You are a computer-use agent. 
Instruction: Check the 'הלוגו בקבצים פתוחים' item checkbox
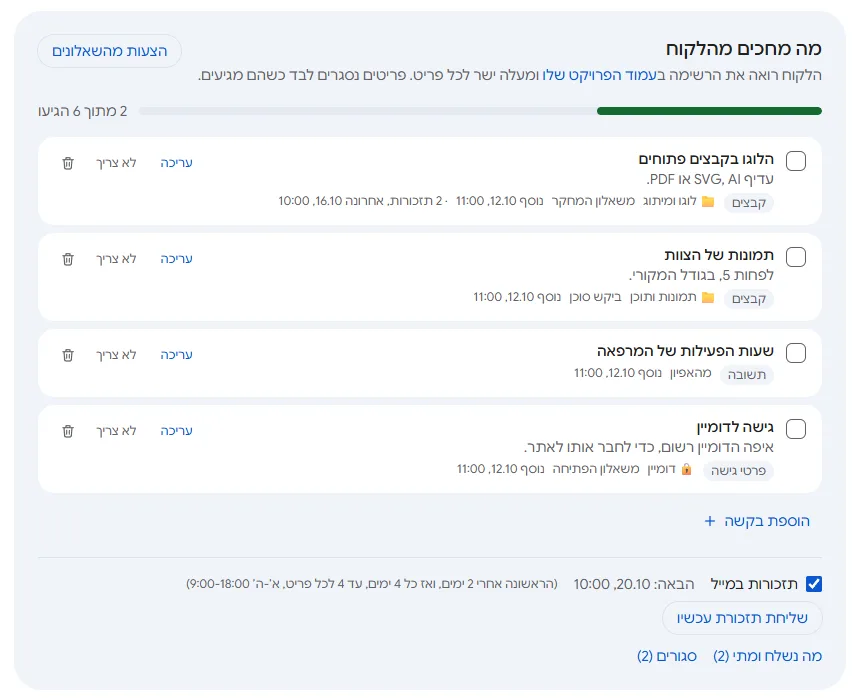796,161
